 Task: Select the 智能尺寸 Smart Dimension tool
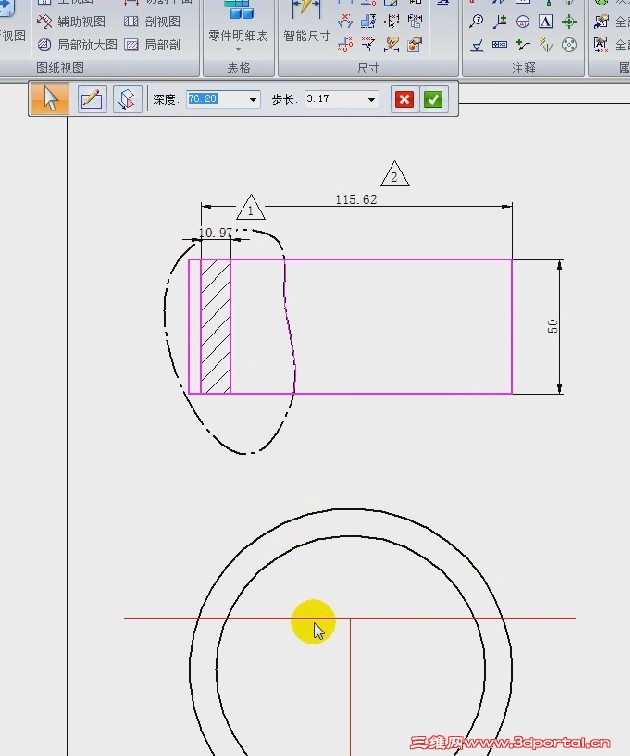(306, 22)
